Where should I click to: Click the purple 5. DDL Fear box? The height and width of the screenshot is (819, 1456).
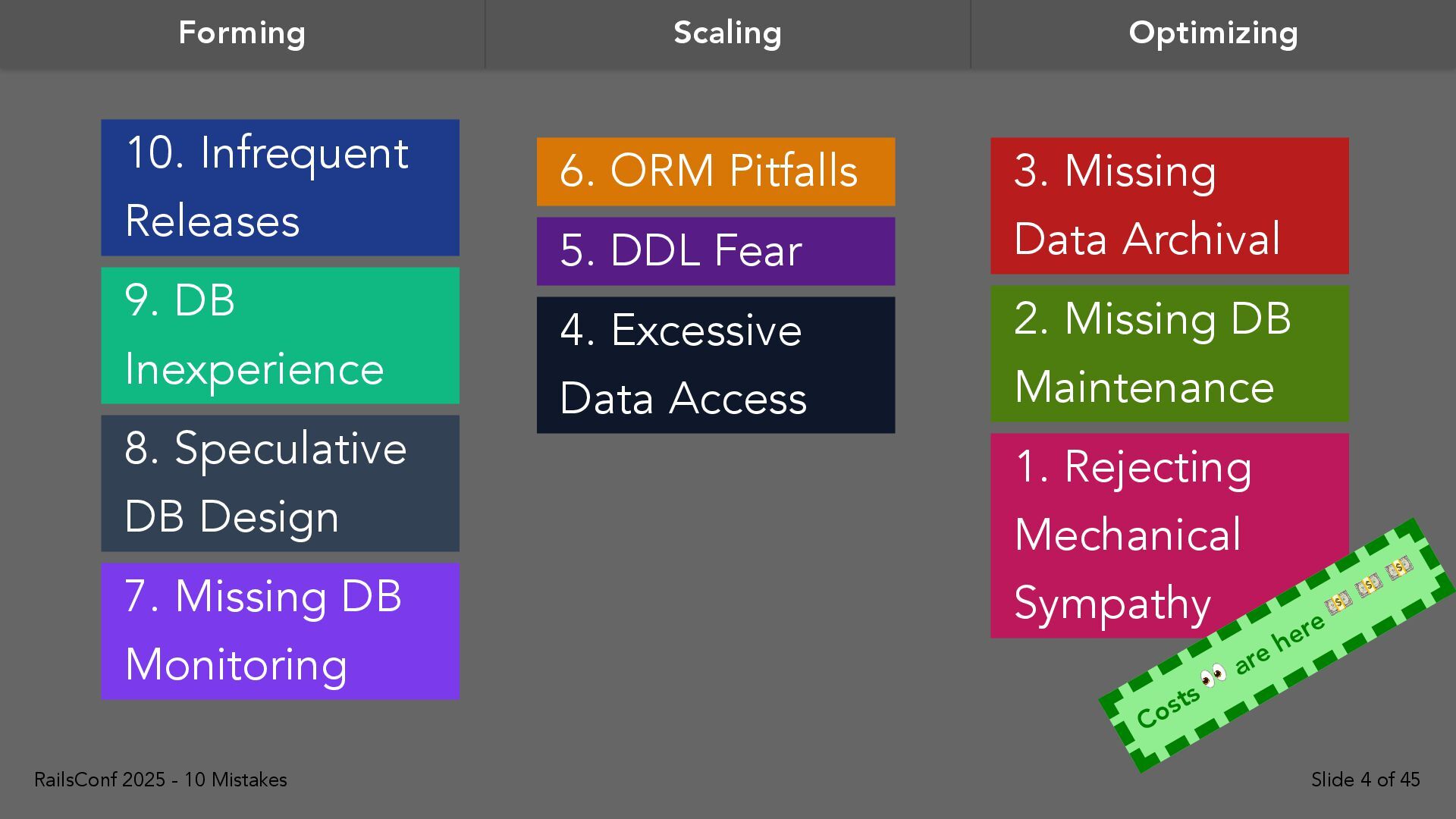(x=716, y=251)
